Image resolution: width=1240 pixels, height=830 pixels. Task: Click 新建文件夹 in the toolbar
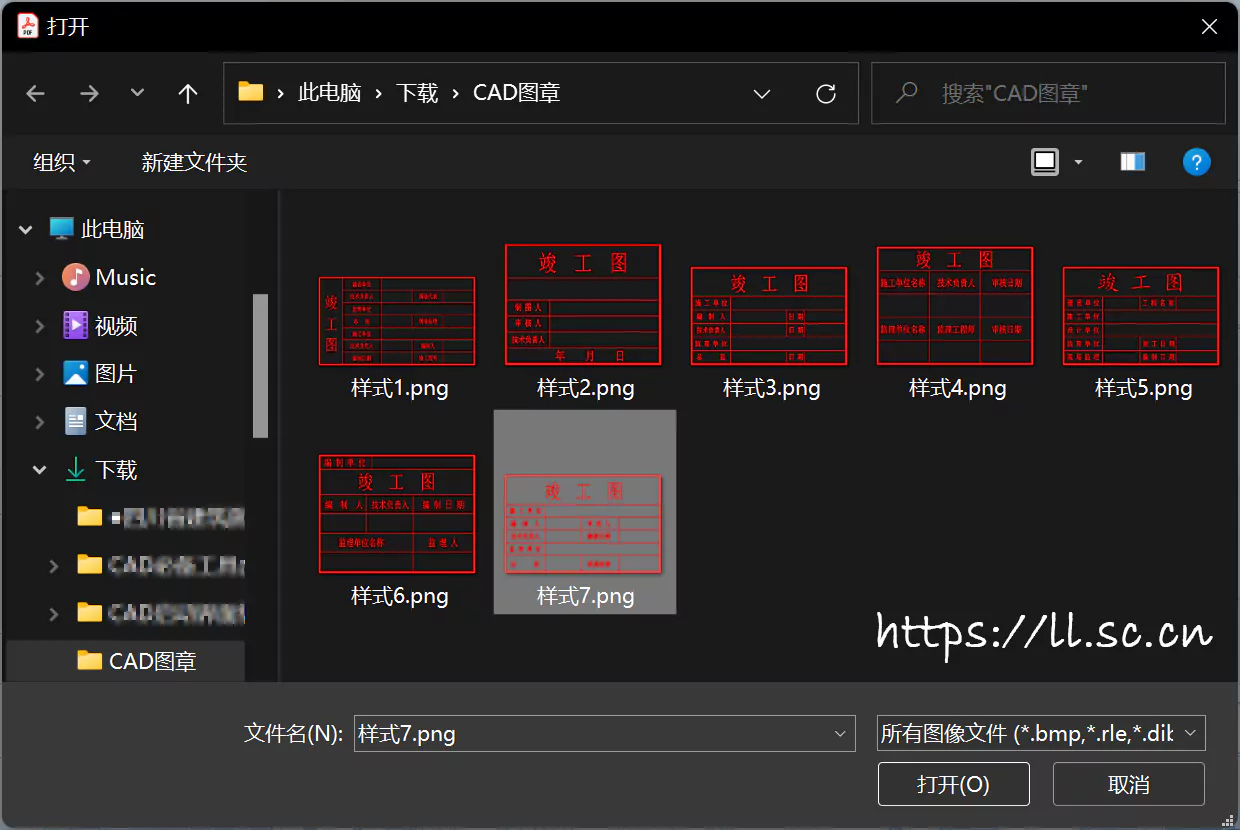194,162
